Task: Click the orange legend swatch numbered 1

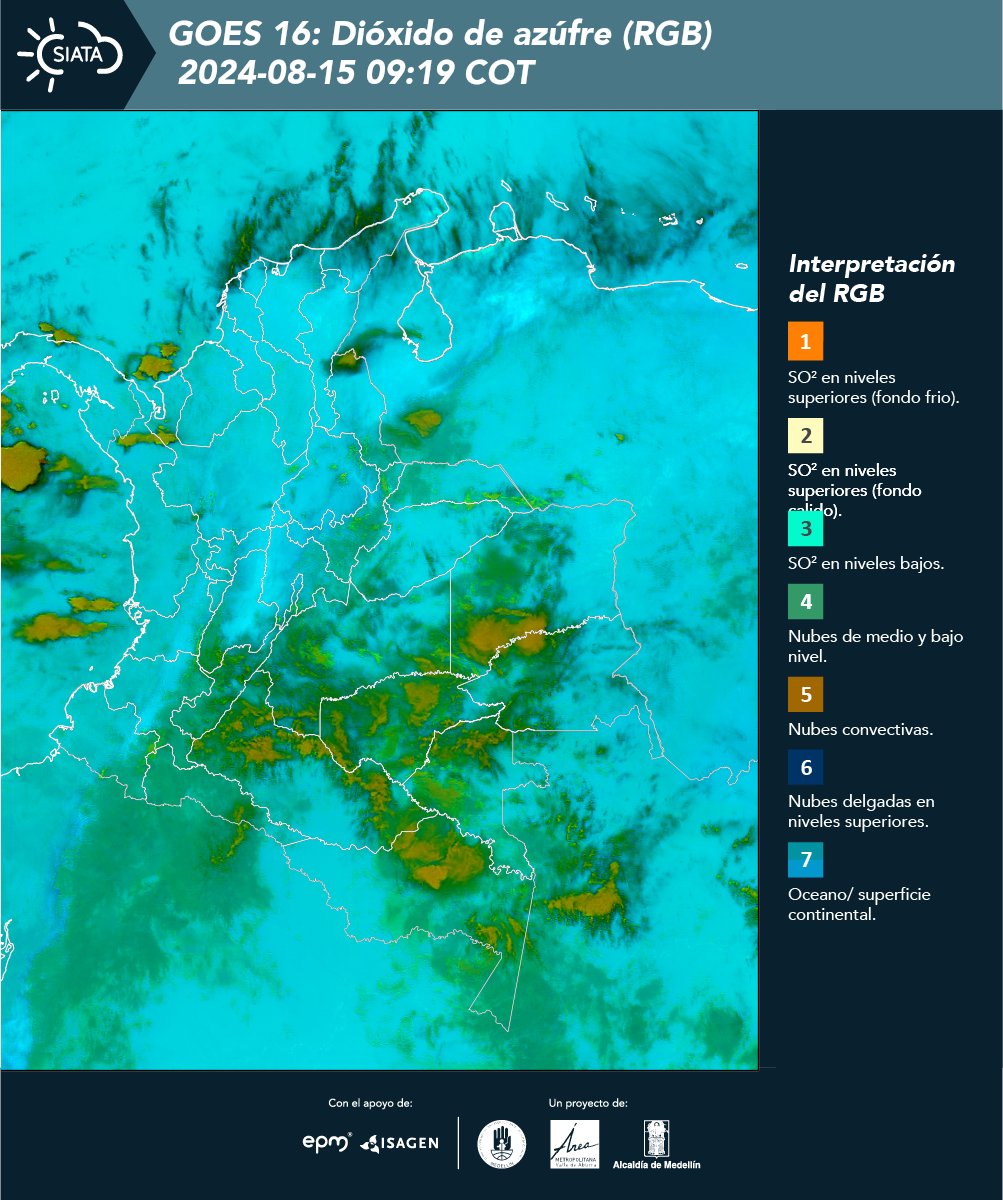Action: 805,341
